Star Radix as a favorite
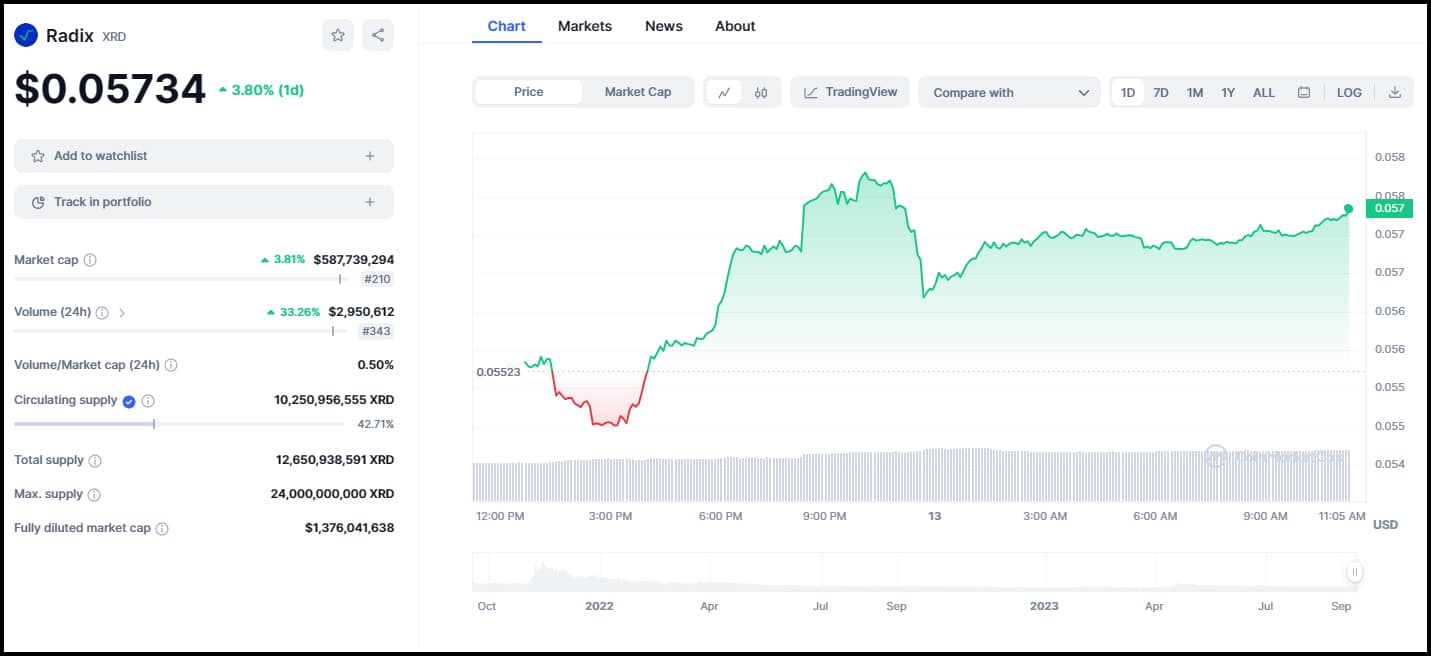Screen dimensions: 1431x656 [338, 35]
